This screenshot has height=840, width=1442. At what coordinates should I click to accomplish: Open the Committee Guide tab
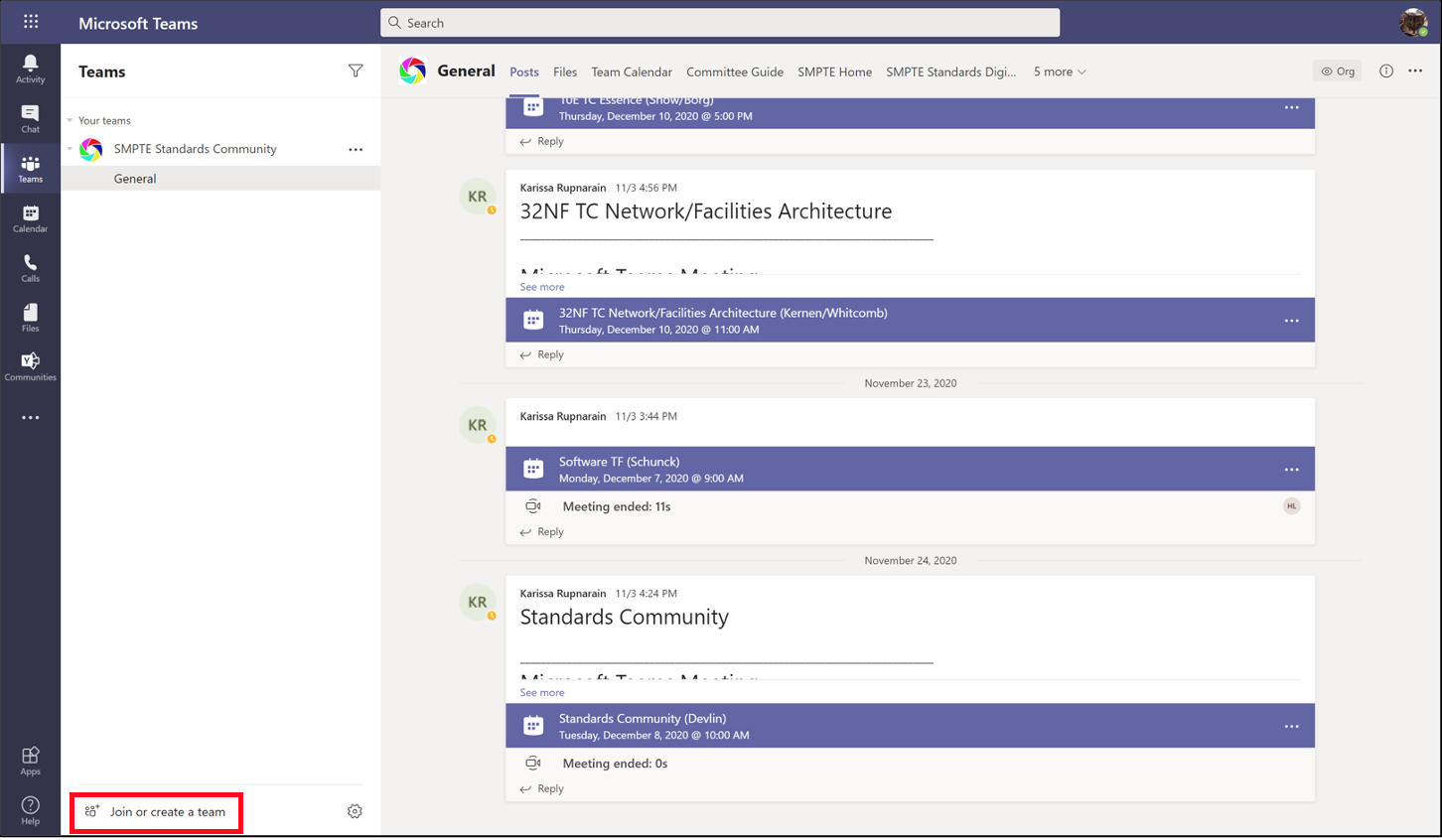point(734,71)
